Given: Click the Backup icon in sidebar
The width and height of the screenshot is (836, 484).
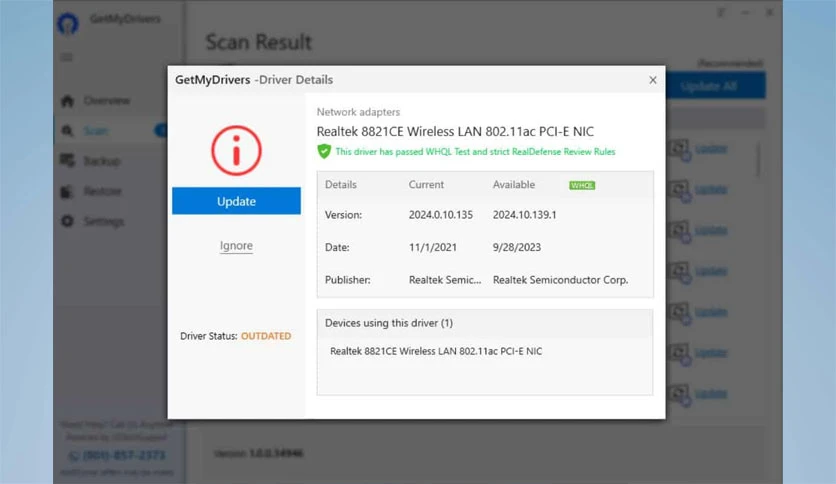Looking at the screenshot, I should point(67,160).
